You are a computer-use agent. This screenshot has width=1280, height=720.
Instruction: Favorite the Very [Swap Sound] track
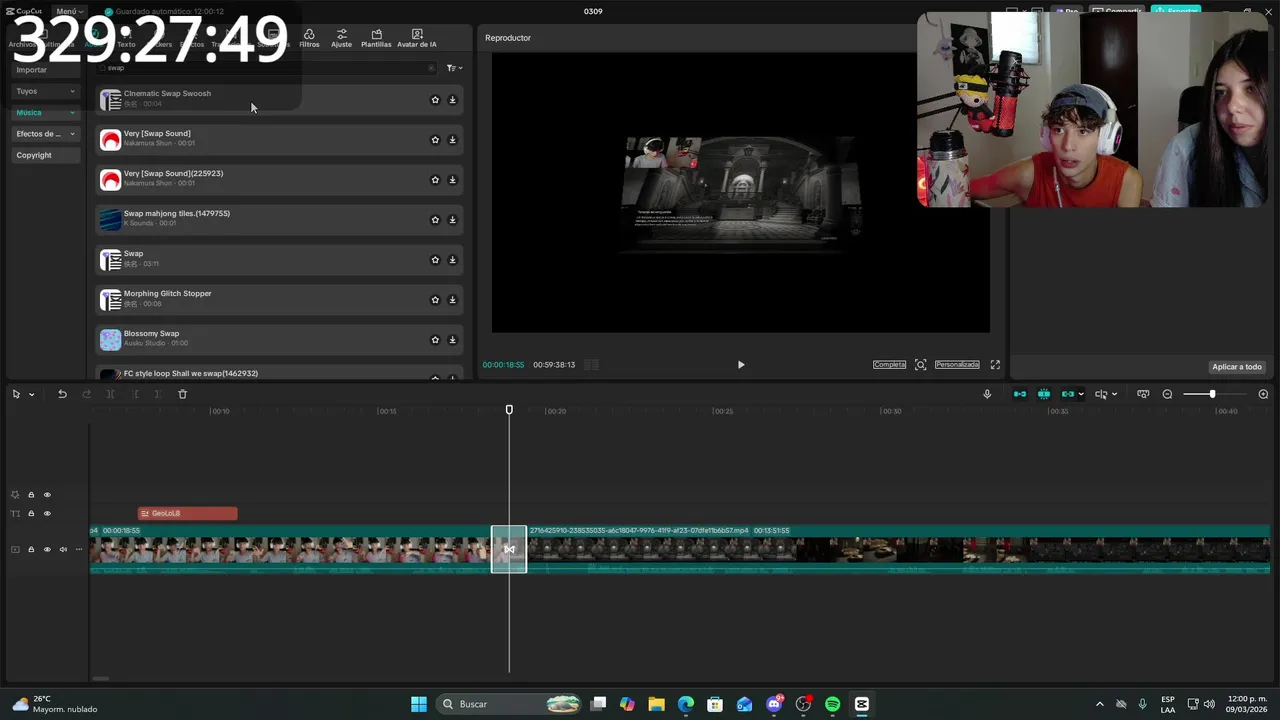(x=435, y=140)
